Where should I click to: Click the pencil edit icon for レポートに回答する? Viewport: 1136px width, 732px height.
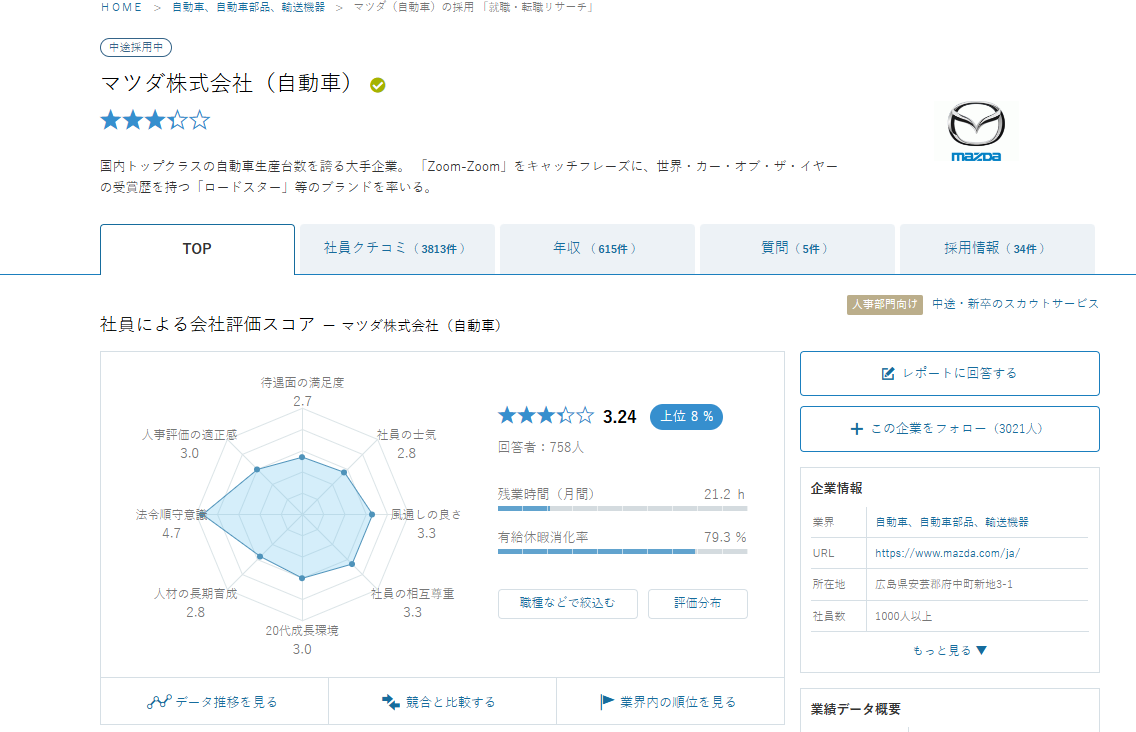pyautogui.click(x=888, y=373)
